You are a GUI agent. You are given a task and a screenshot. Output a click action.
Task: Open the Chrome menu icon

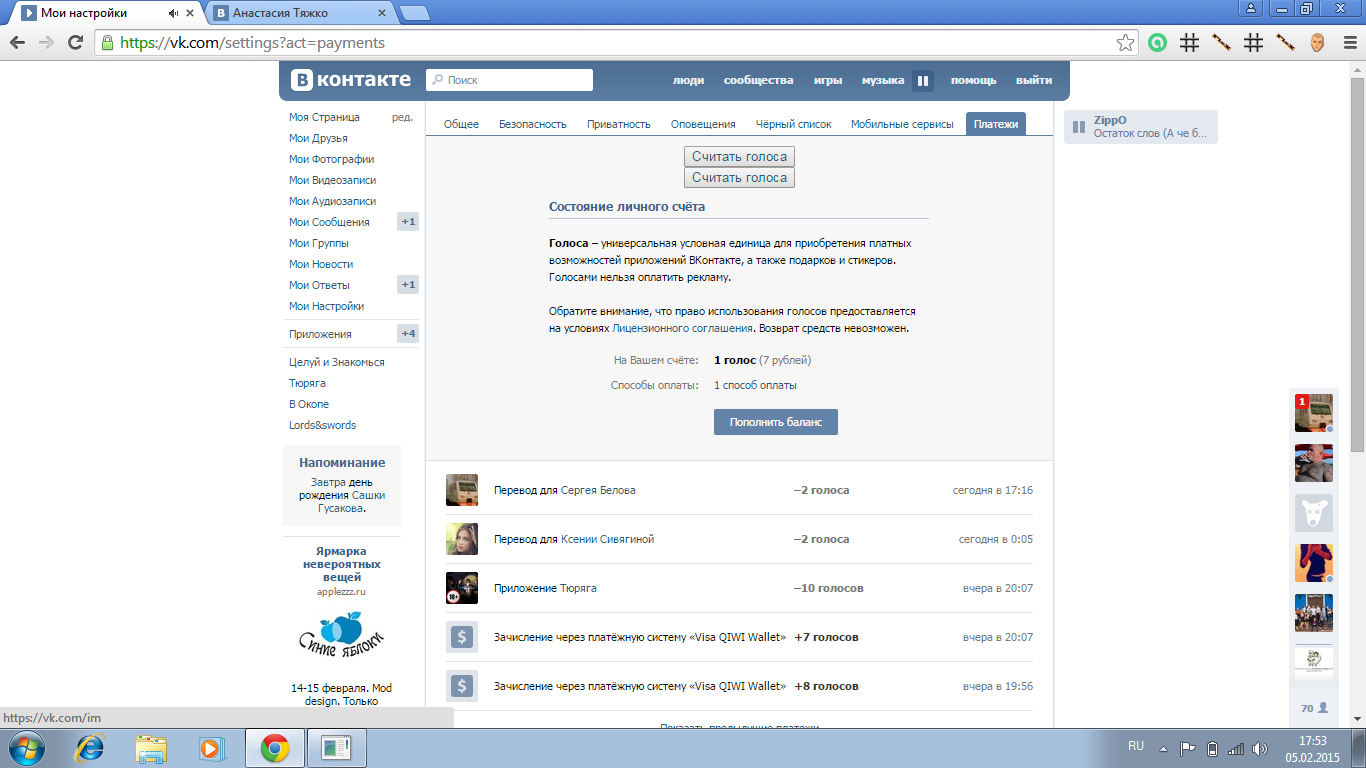coord(1349,43)
